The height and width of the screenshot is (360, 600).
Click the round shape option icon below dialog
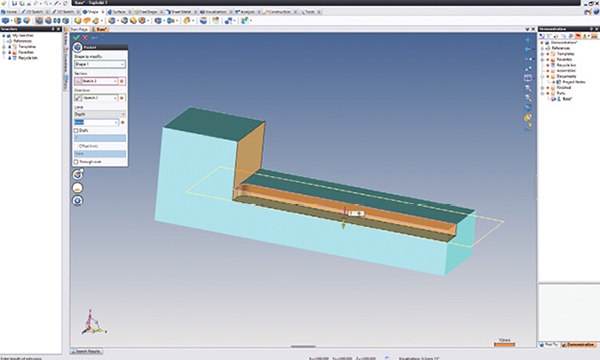(x=78, y=174)
